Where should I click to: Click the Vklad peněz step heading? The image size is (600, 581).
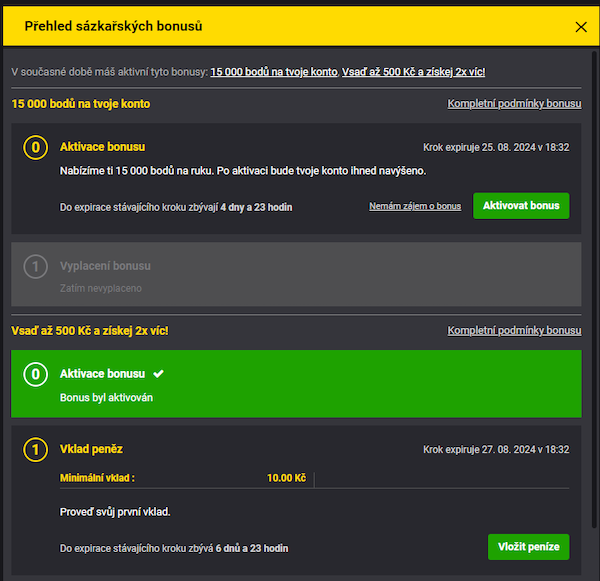(x=91, y=450)
